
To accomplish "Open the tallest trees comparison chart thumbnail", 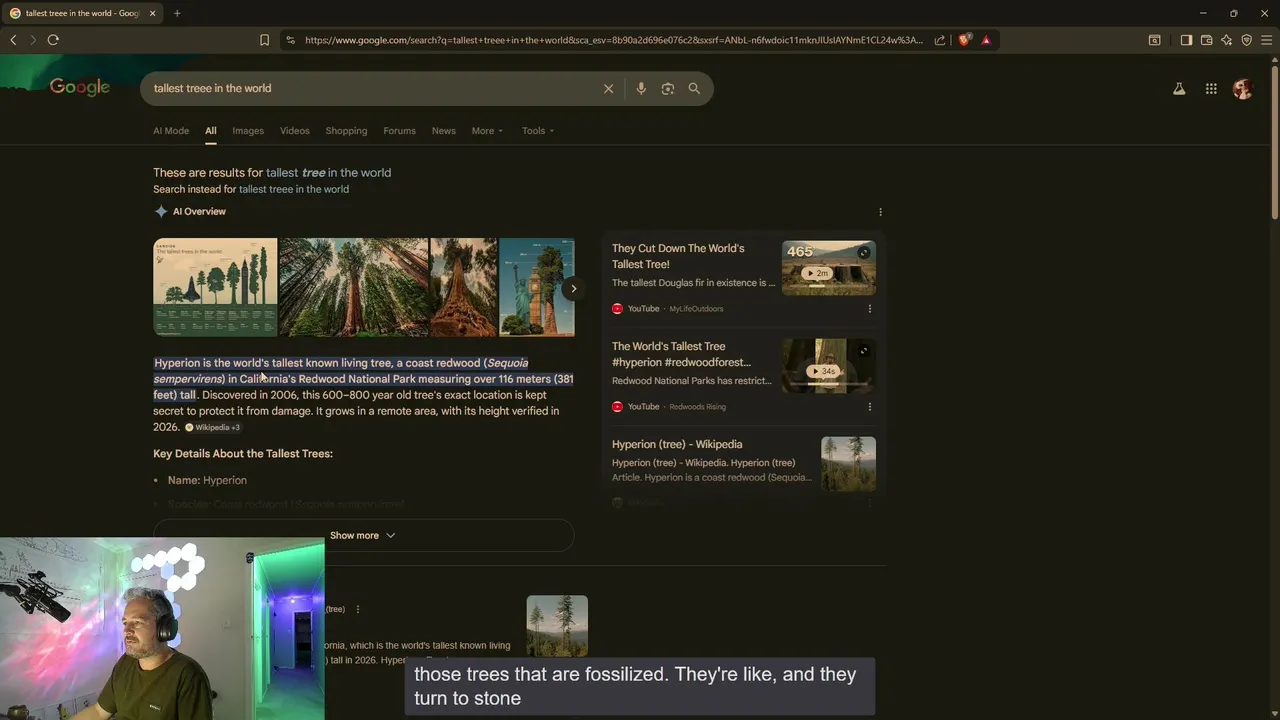I will click(x=215, y=287).
